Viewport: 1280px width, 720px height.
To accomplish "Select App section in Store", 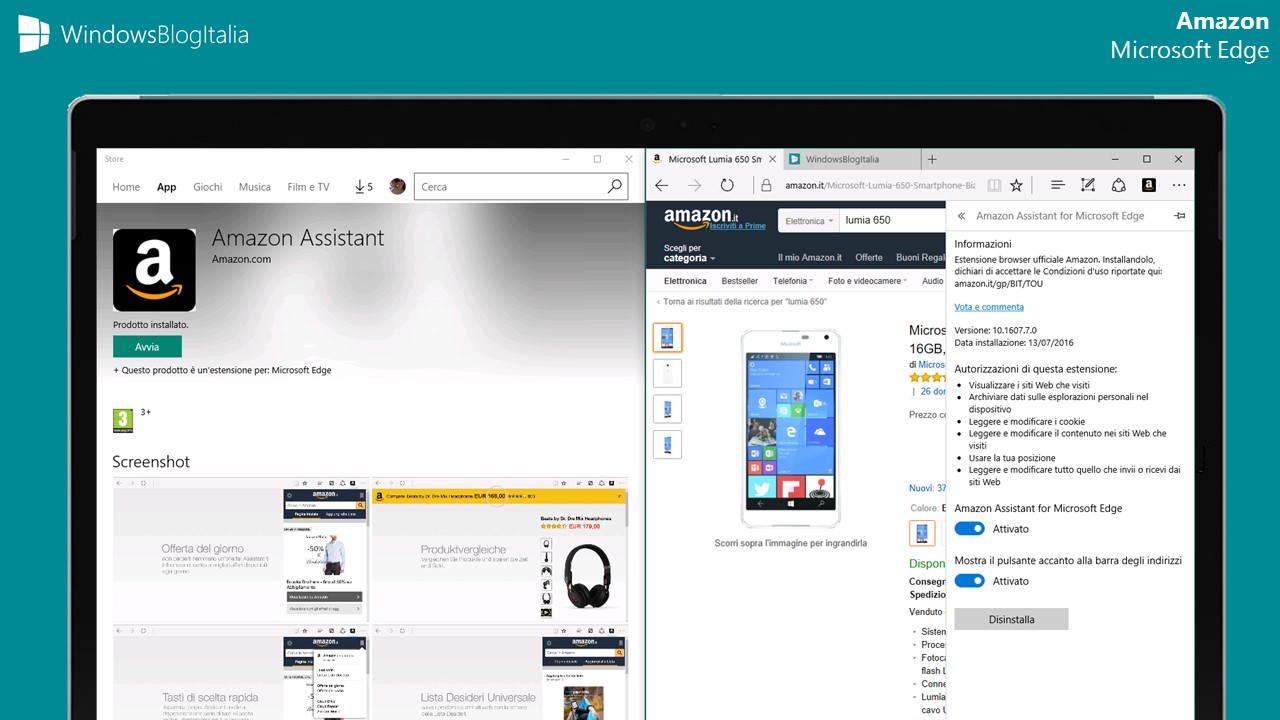I will pyautogui.click(x=166, y=187).
